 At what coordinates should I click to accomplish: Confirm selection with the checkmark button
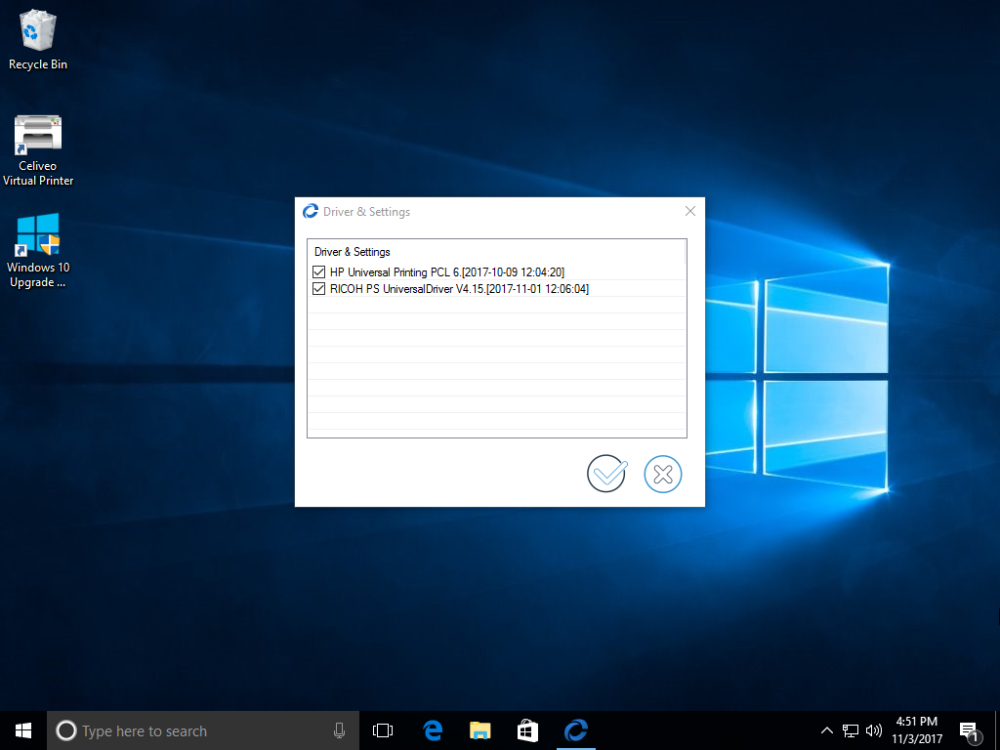(x=607, y=474)
